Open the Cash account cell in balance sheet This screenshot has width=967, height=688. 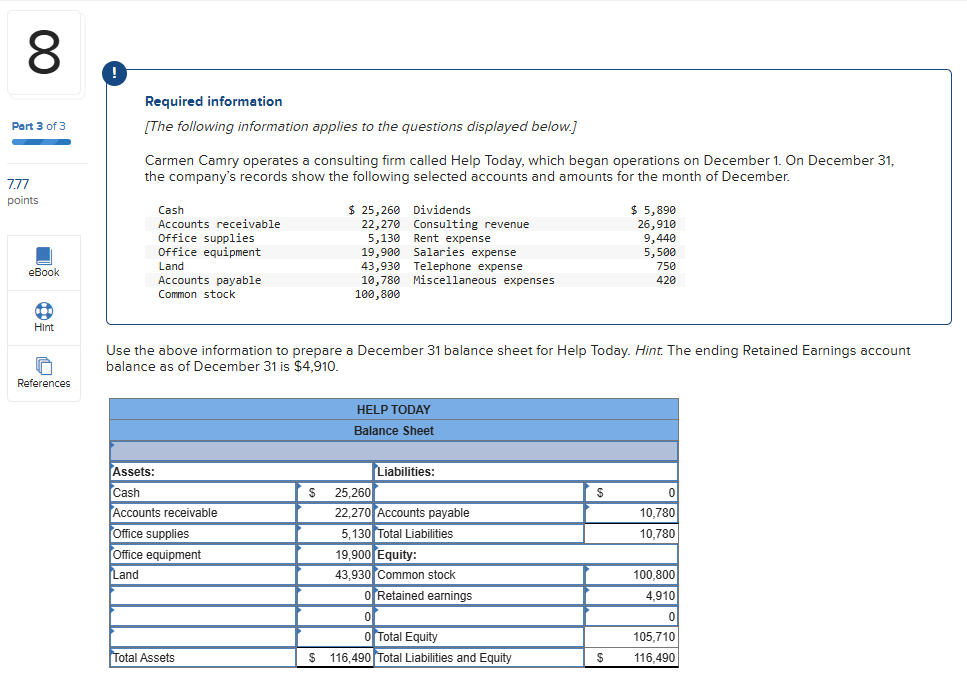(x=204, y=493)
